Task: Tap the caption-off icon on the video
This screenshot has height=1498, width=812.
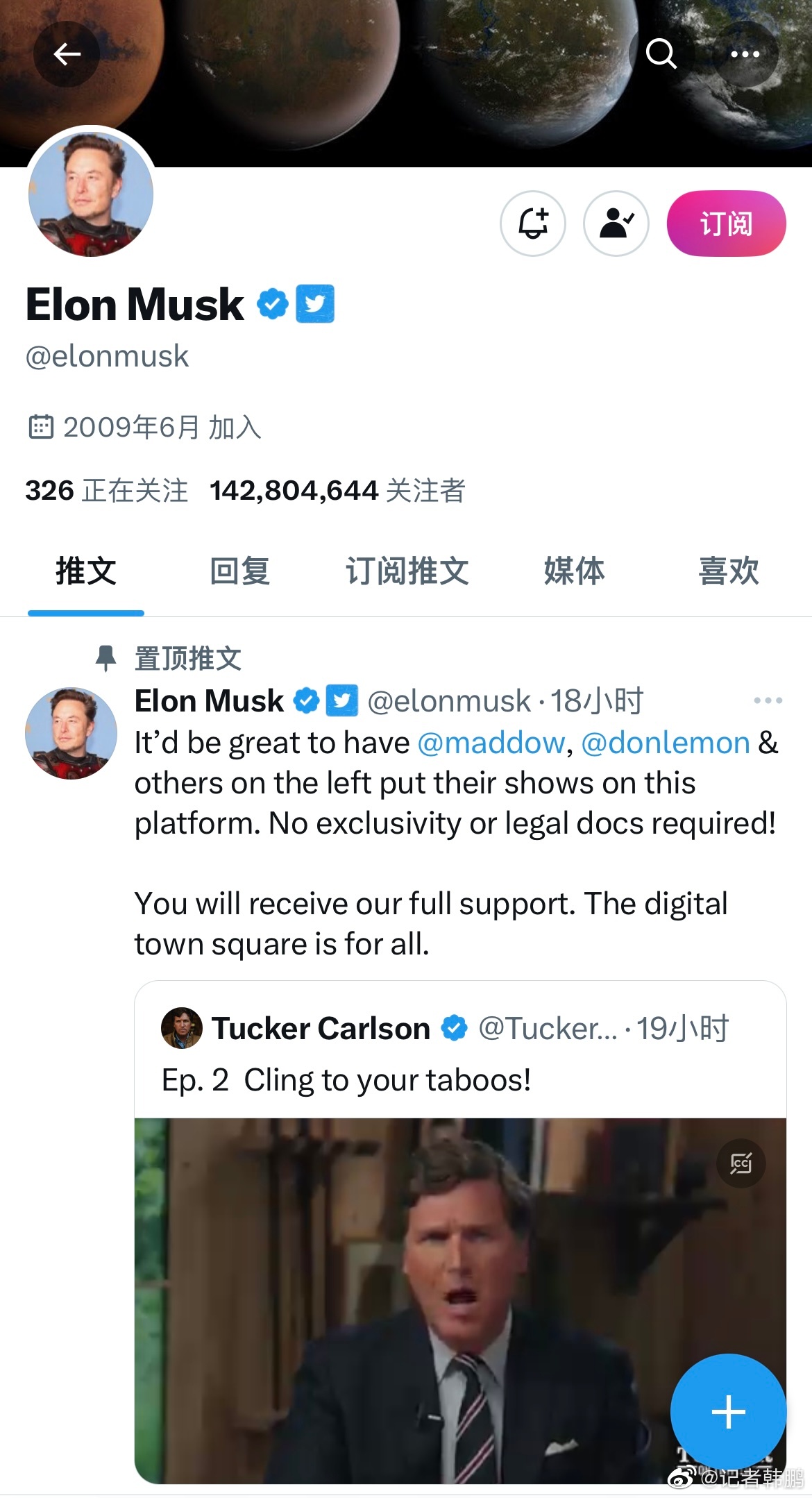Action: (x=741, y=1163)
